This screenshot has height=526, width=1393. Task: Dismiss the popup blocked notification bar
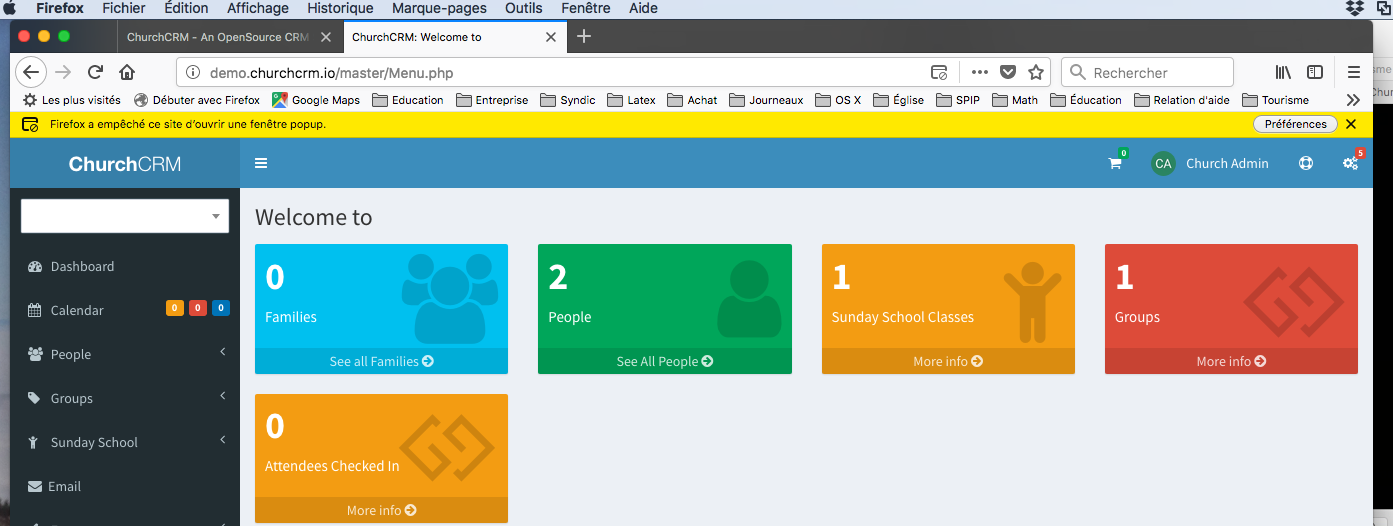(x=1351, y=124)
